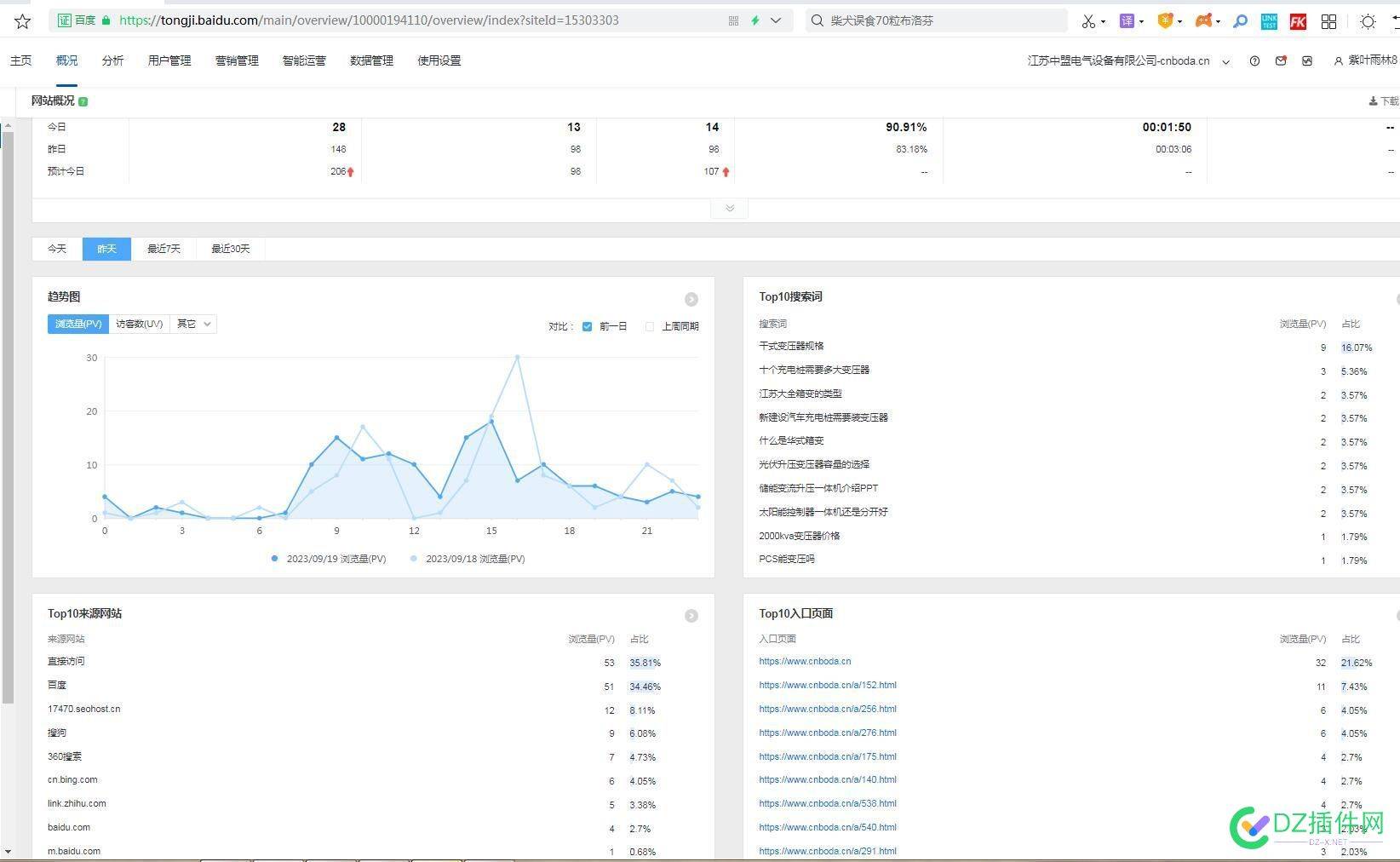Click the 趋势图 panel arrow icon
The width and height of the screenshot is (1400, 862).
(x=691, y=299)
